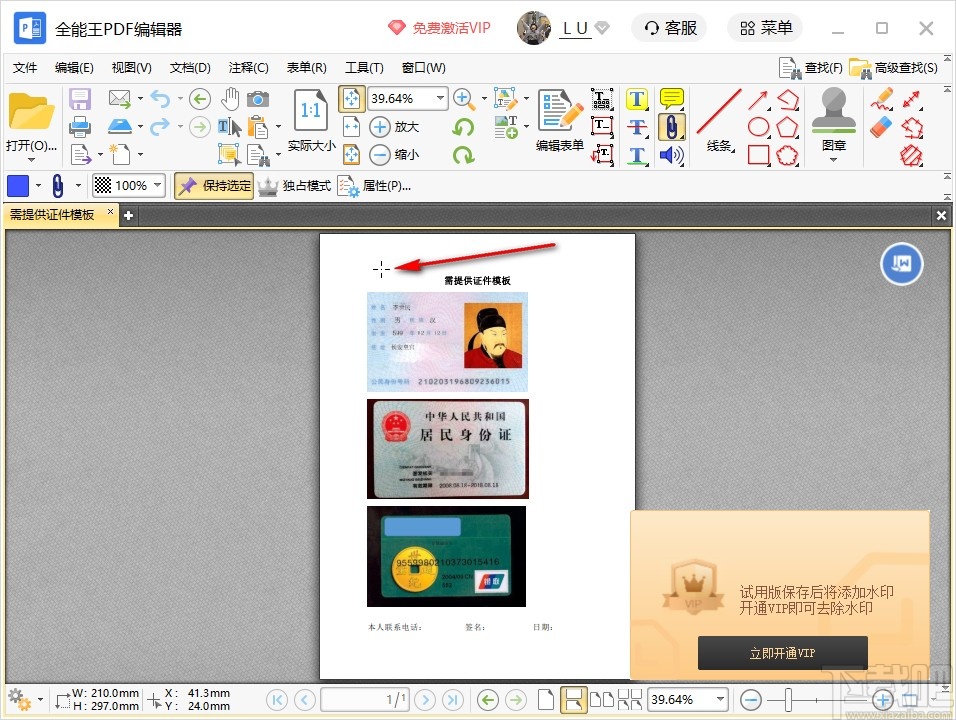This screenshot has width=956, height=720.
Task: Toggle Exclusive Mode crown option
Action: click(x=294, y=185)
